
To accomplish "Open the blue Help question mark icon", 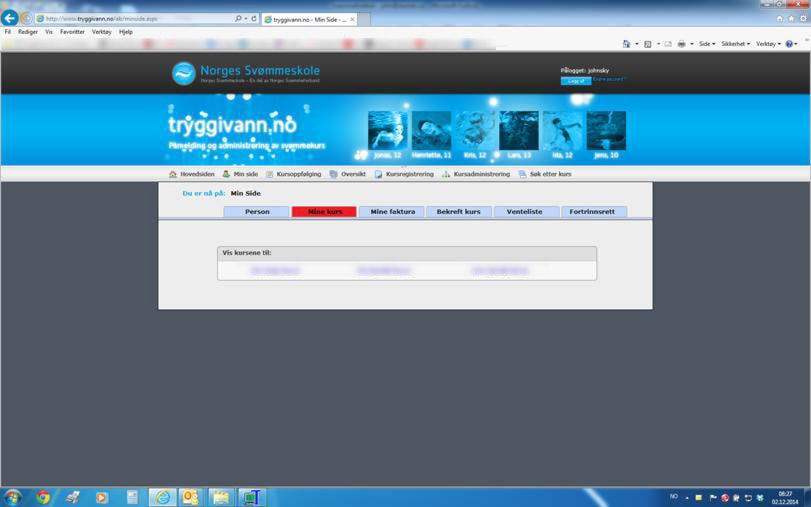I will coord(789,44).
